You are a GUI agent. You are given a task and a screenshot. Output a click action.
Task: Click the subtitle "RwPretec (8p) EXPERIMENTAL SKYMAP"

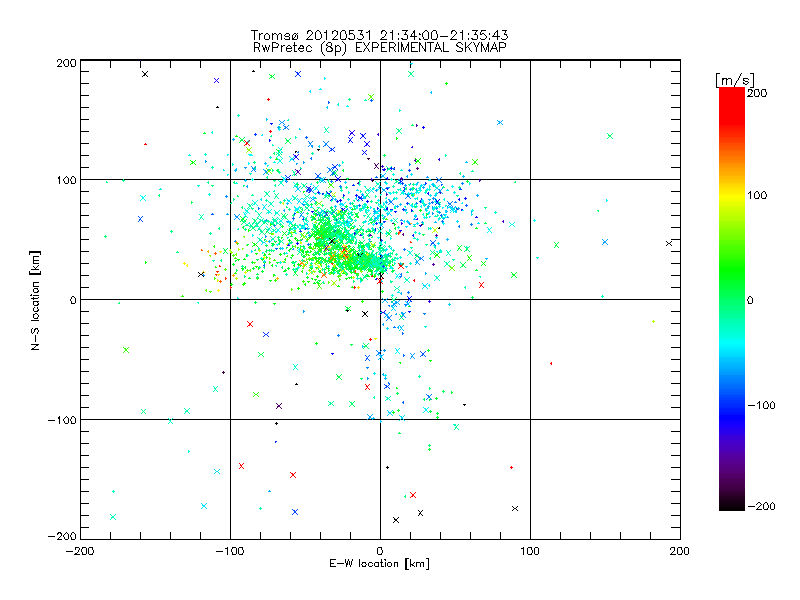380,48
